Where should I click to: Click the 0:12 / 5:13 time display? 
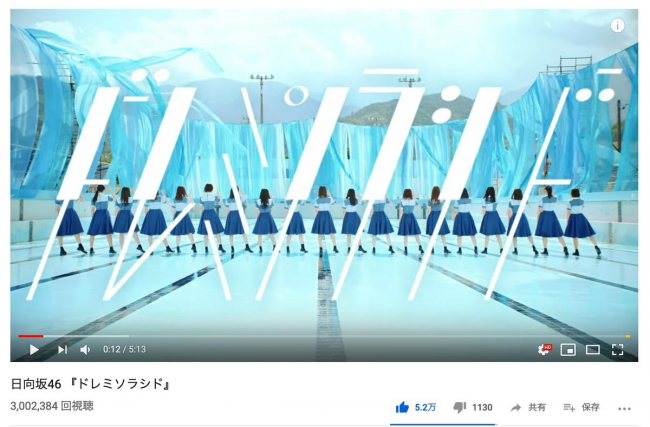click(x=124, y=349)
